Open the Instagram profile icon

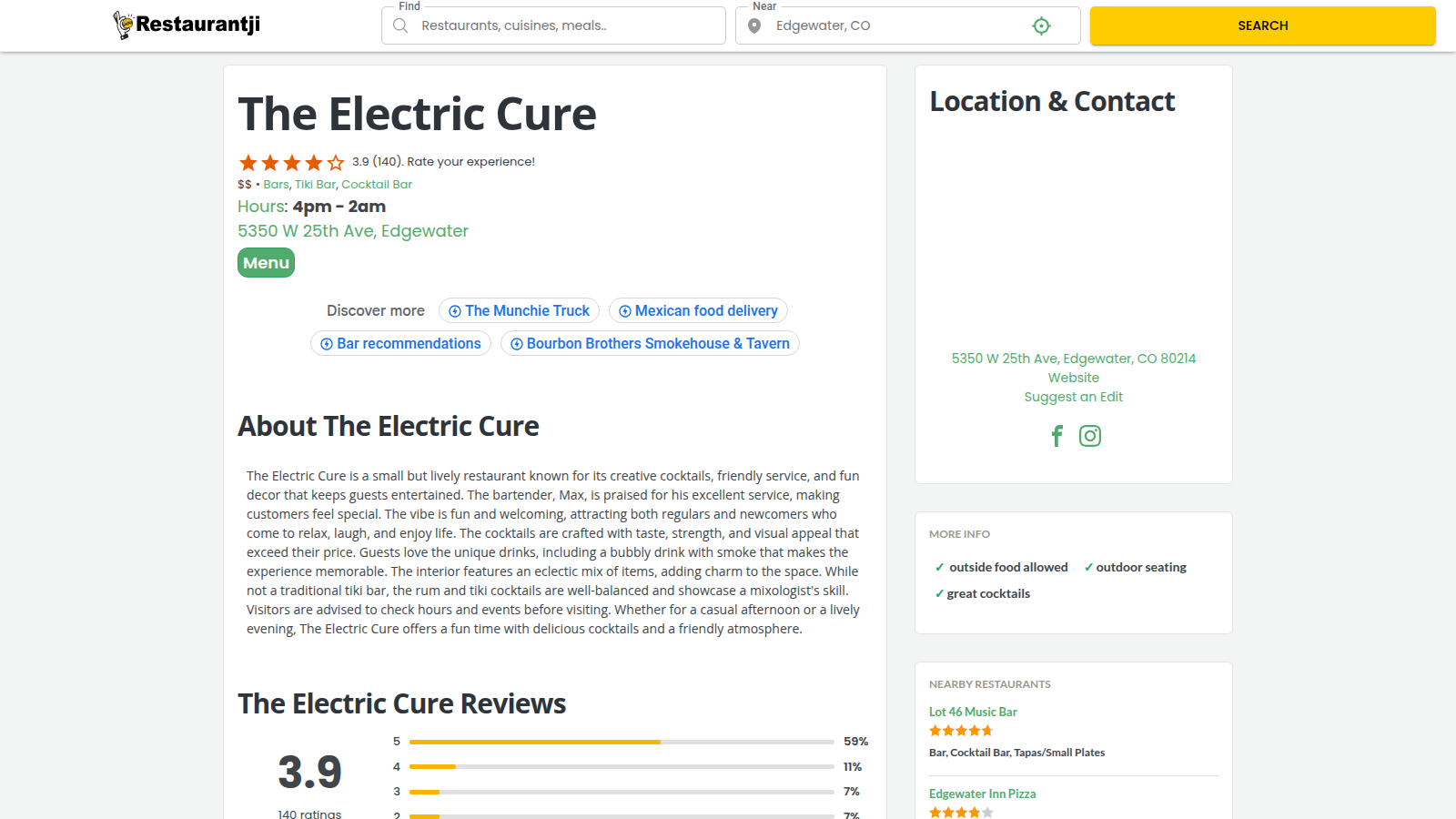[x=1090, y=436]
